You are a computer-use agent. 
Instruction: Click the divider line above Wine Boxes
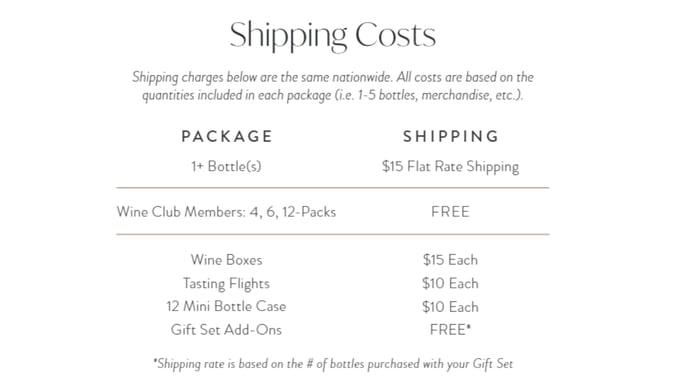pos(333,234)
